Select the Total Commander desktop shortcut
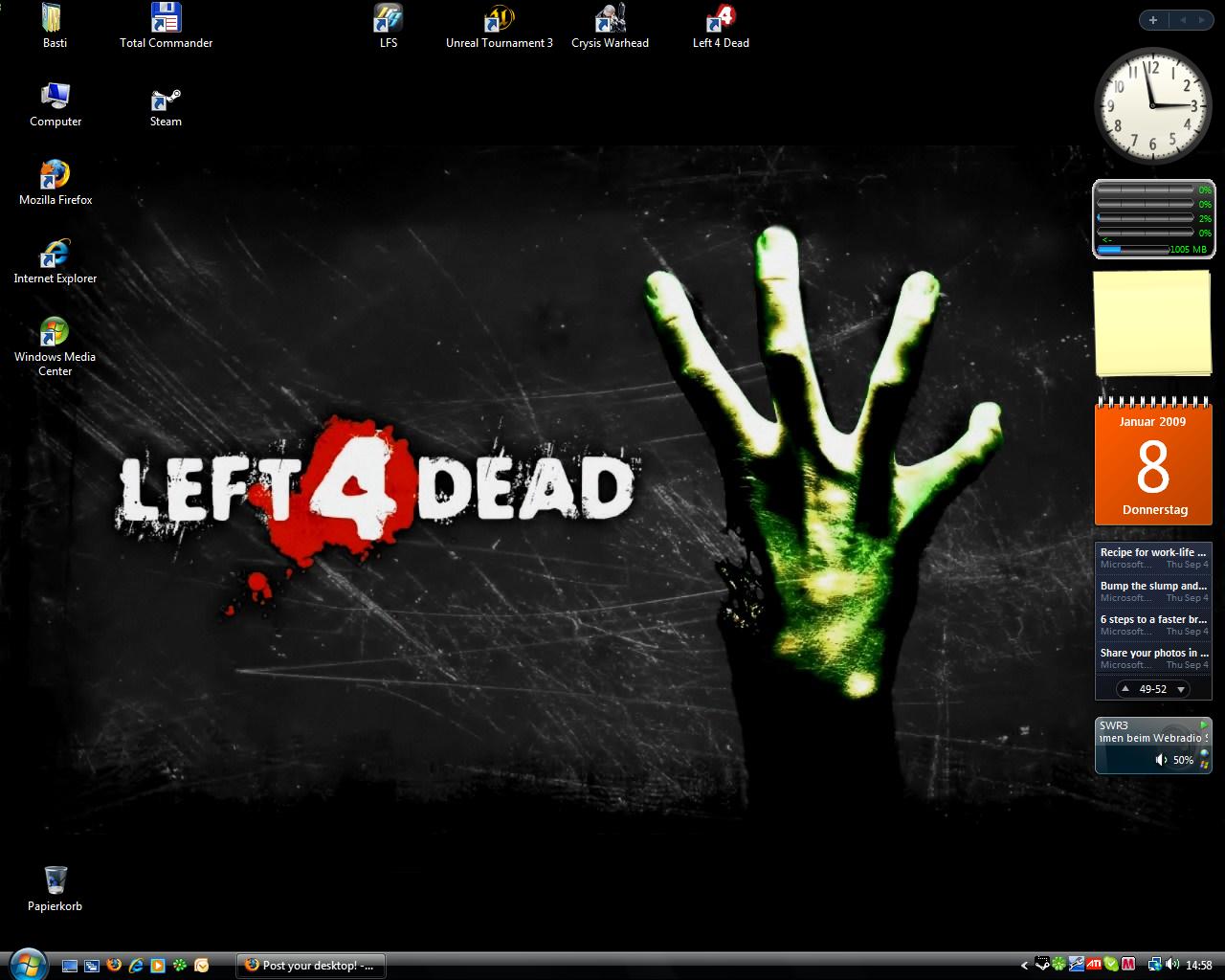This screenshot has height=980, width=1225. click(166, 26)
